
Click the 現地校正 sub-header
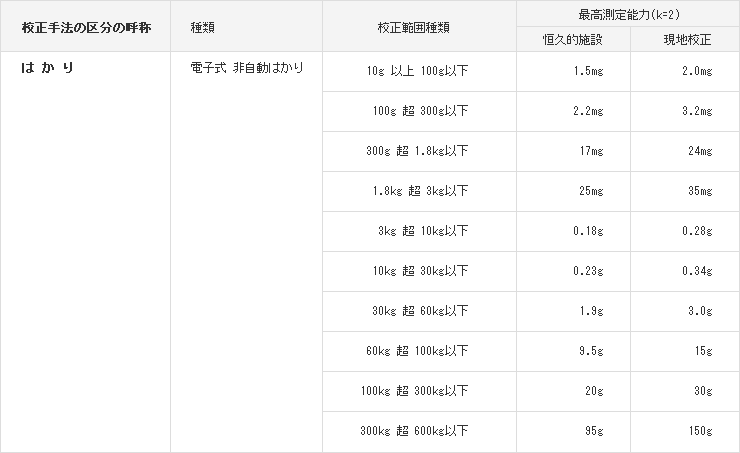[x=686, y=39]
